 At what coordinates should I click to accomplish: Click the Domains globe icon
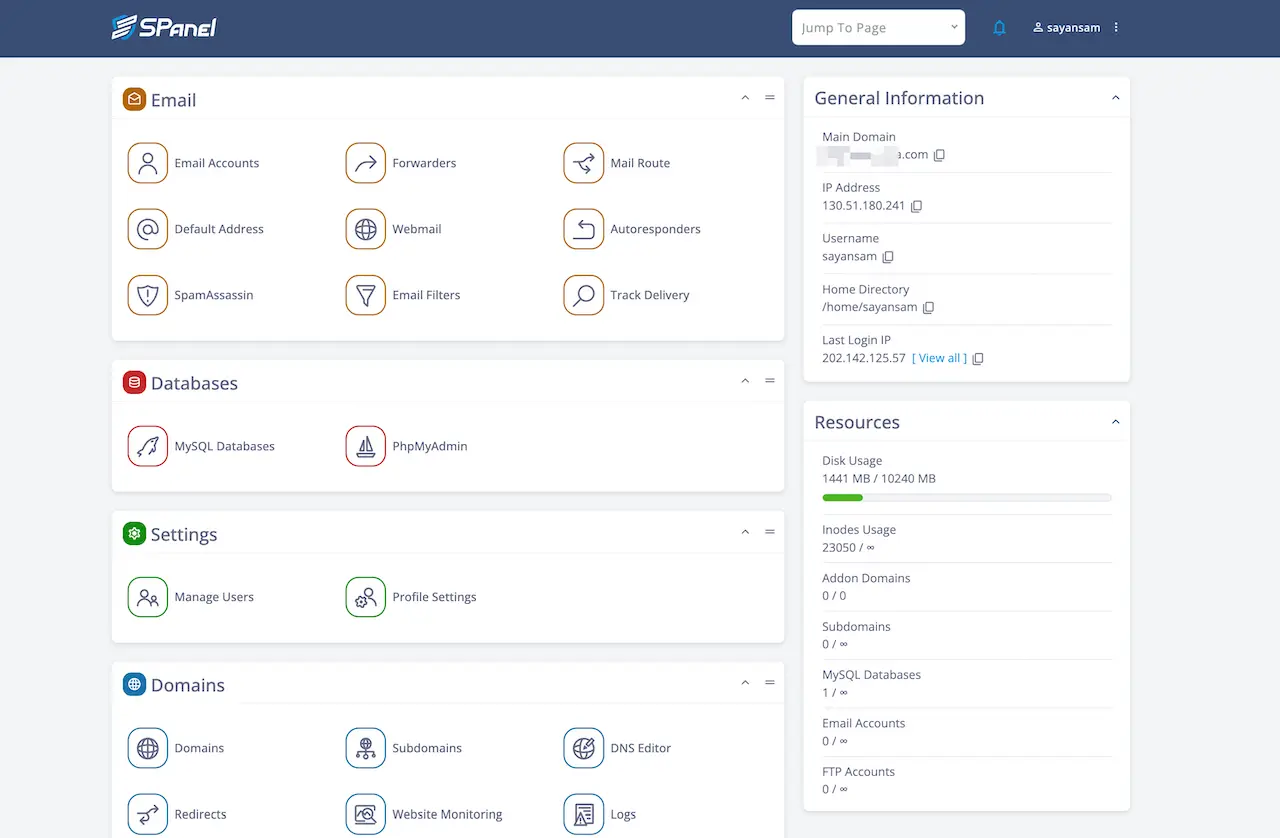coord(148,748)
